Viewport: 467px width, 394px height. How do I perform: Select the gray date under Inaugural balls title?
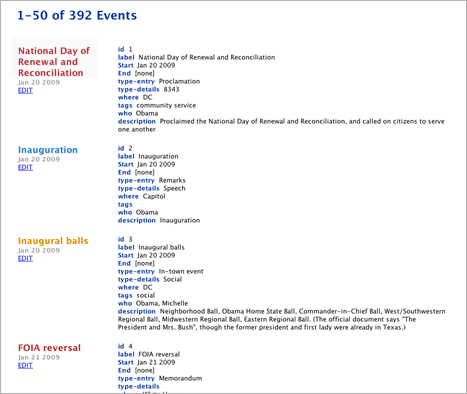pyautogui.click(x=39, y=250)
